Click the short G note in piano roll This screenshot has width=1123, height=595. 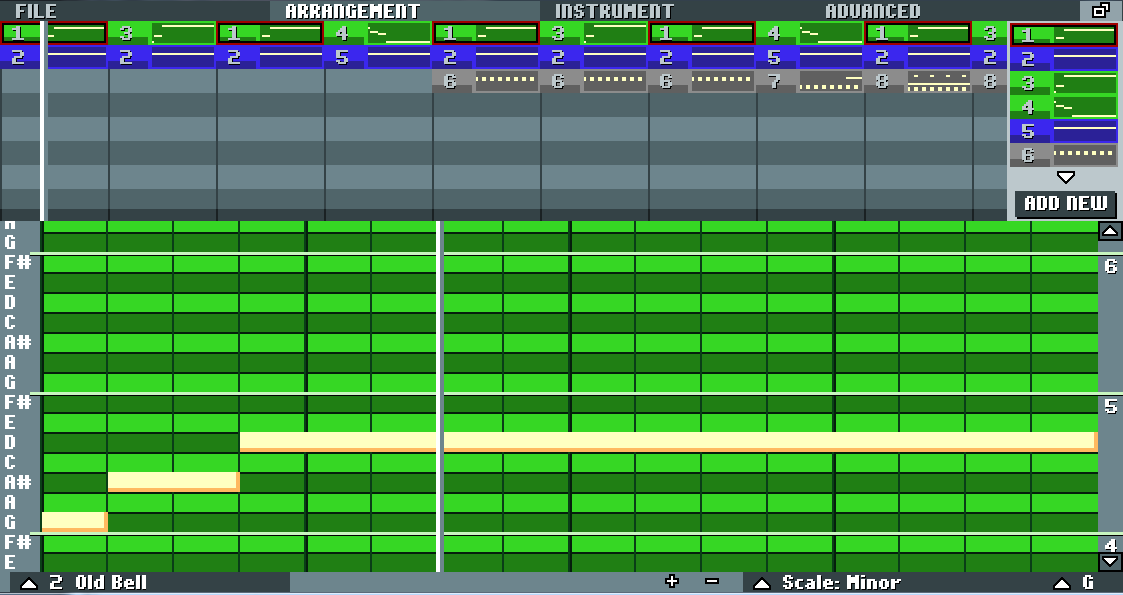point(74,522)
